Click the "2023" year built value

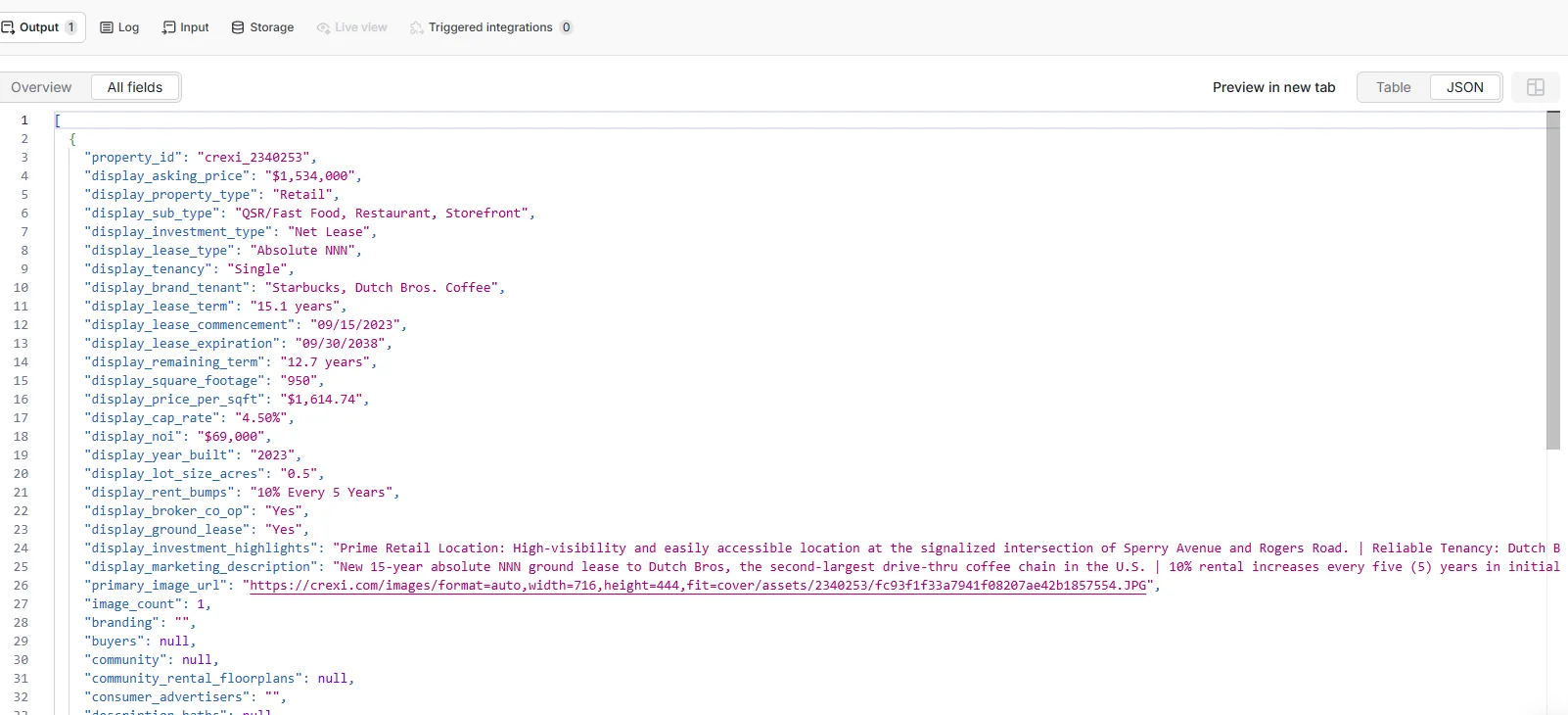(x=272, y=455)
